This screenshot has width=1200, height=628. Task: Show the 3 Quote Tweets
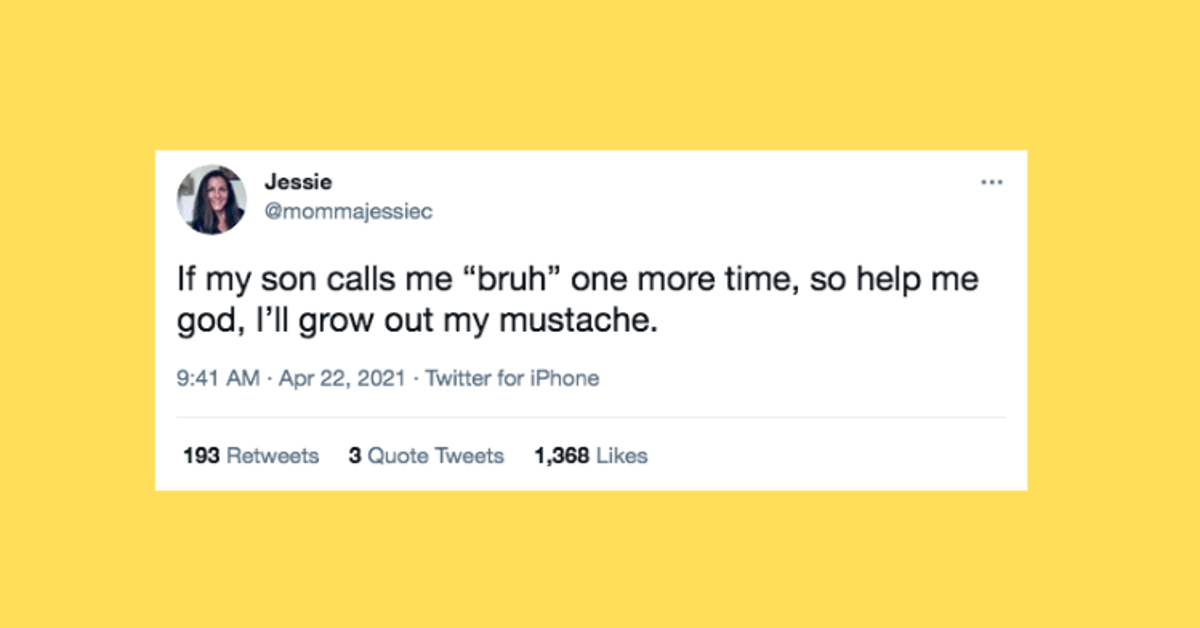[x=426, y=456]
